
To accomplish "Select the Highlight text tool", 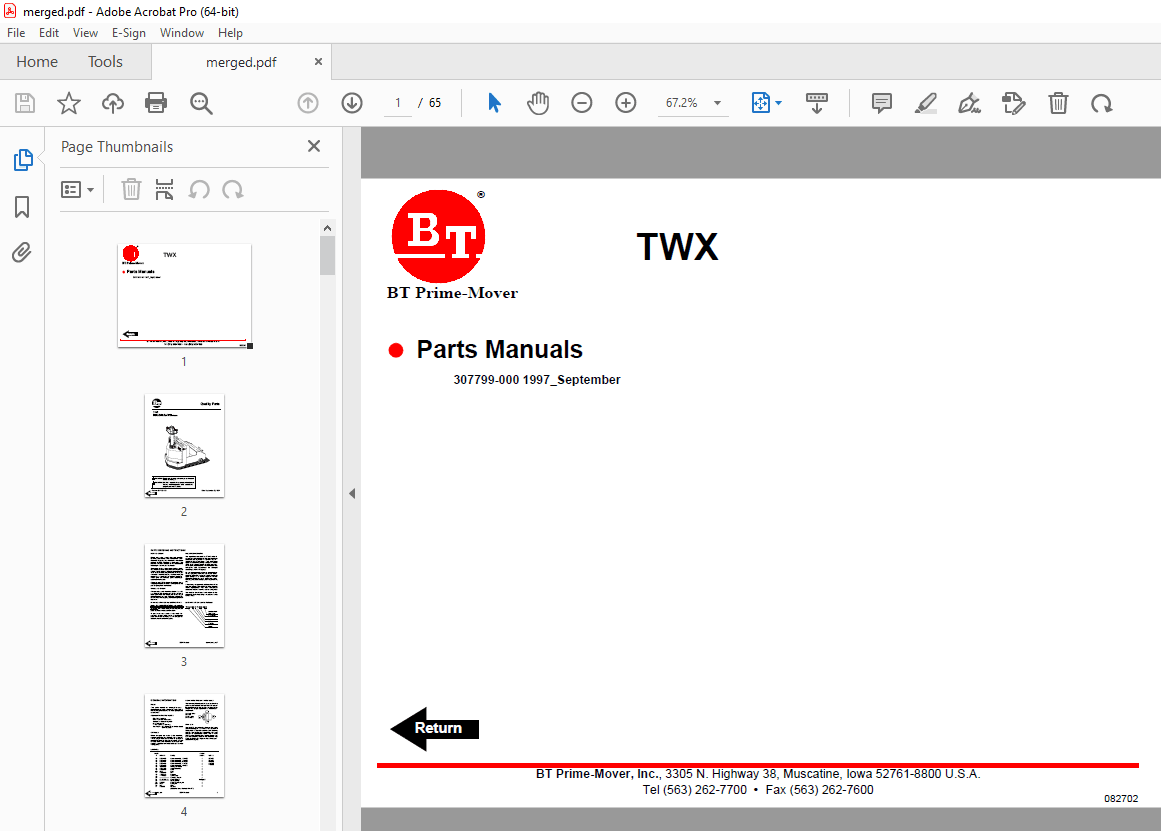I will point(926,103).
